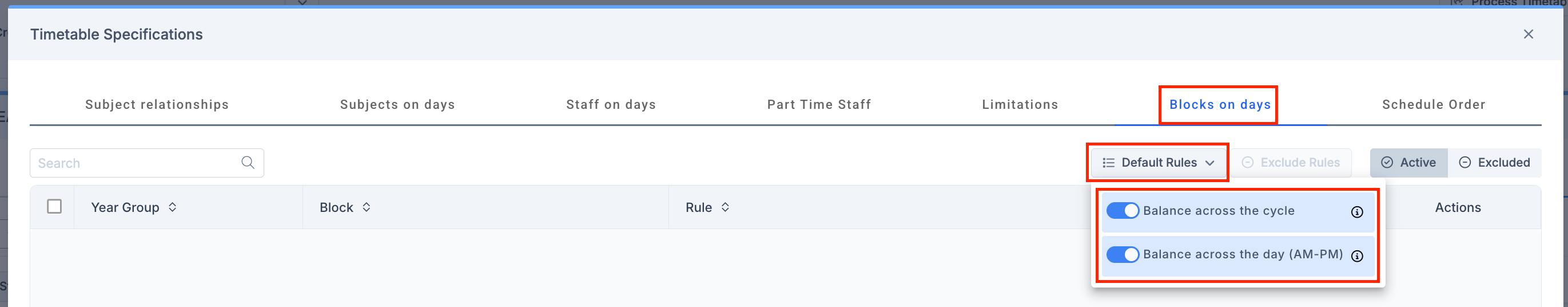Open the Limitations tab

pos(1020,105)
